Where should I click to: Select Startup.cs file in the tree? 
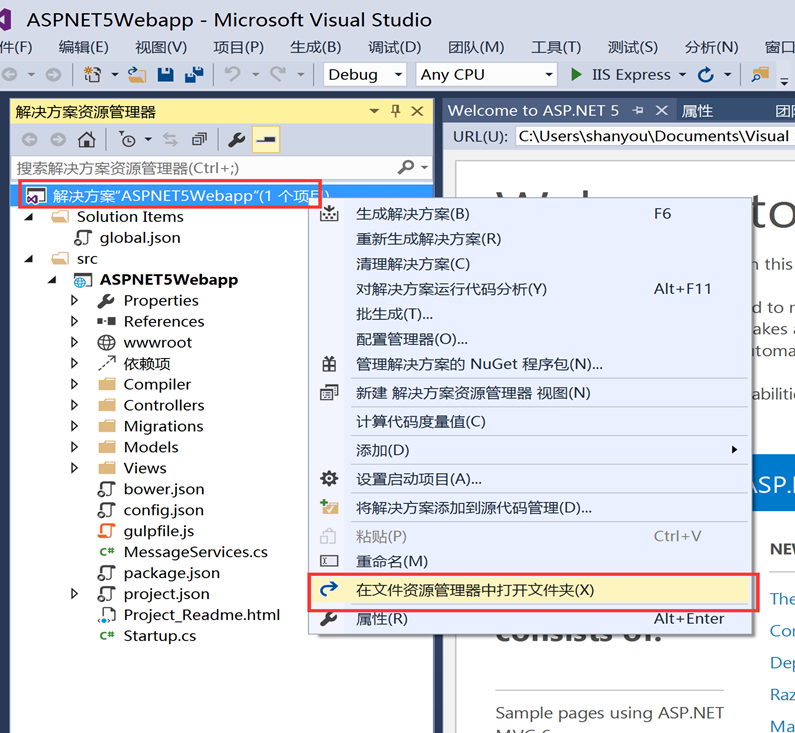(160, 636)
